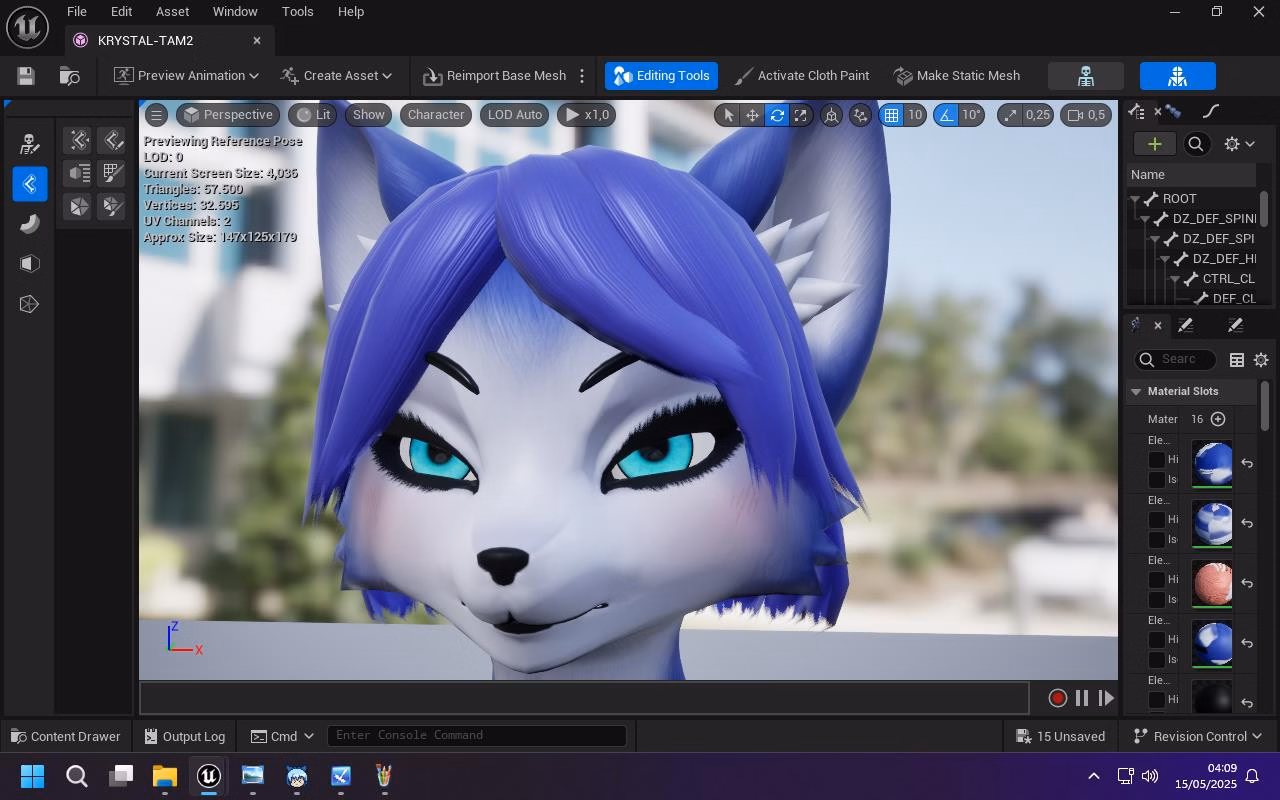Click the Enter Console Command field

477,736
